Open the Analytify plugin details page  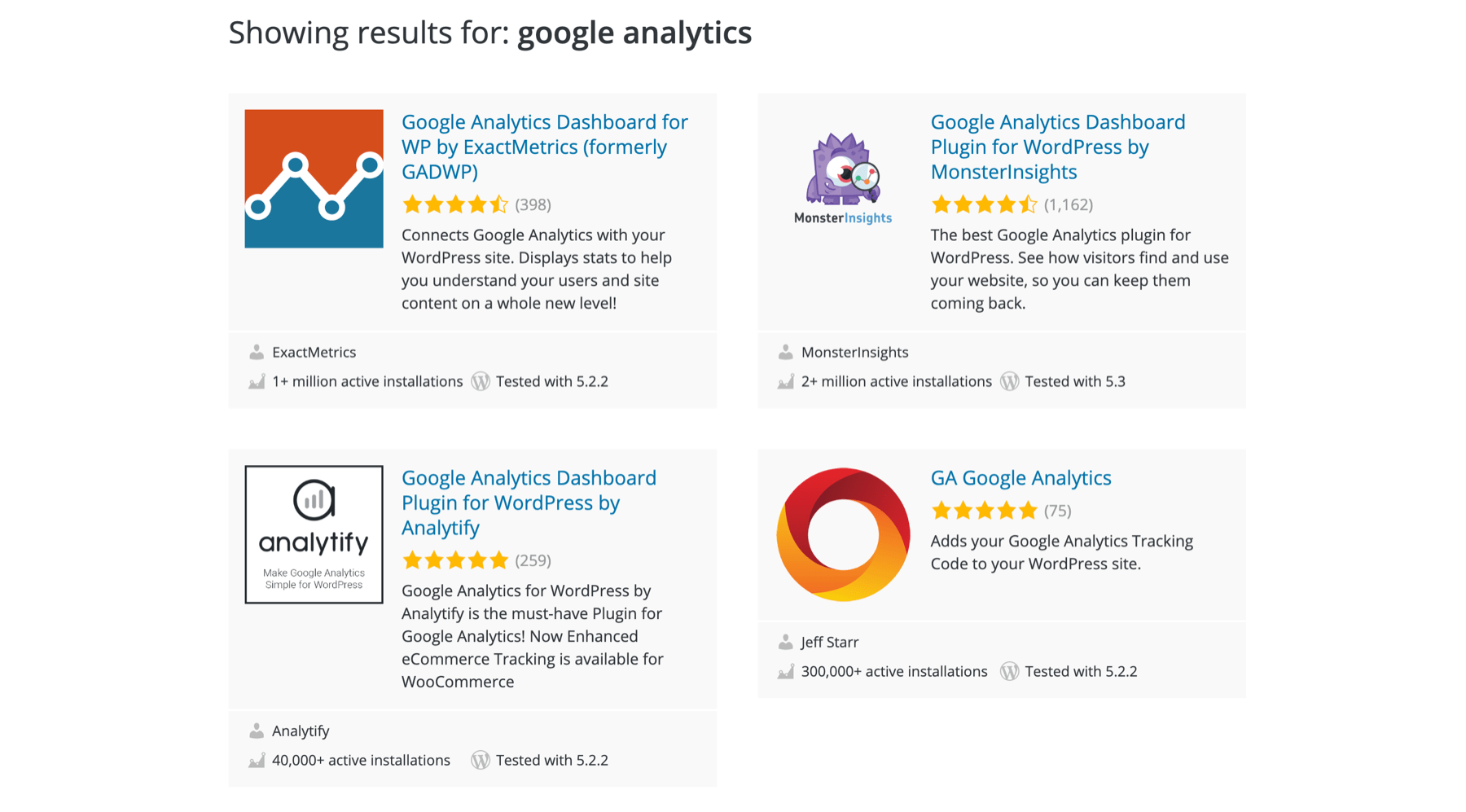[x=529, y=503]
